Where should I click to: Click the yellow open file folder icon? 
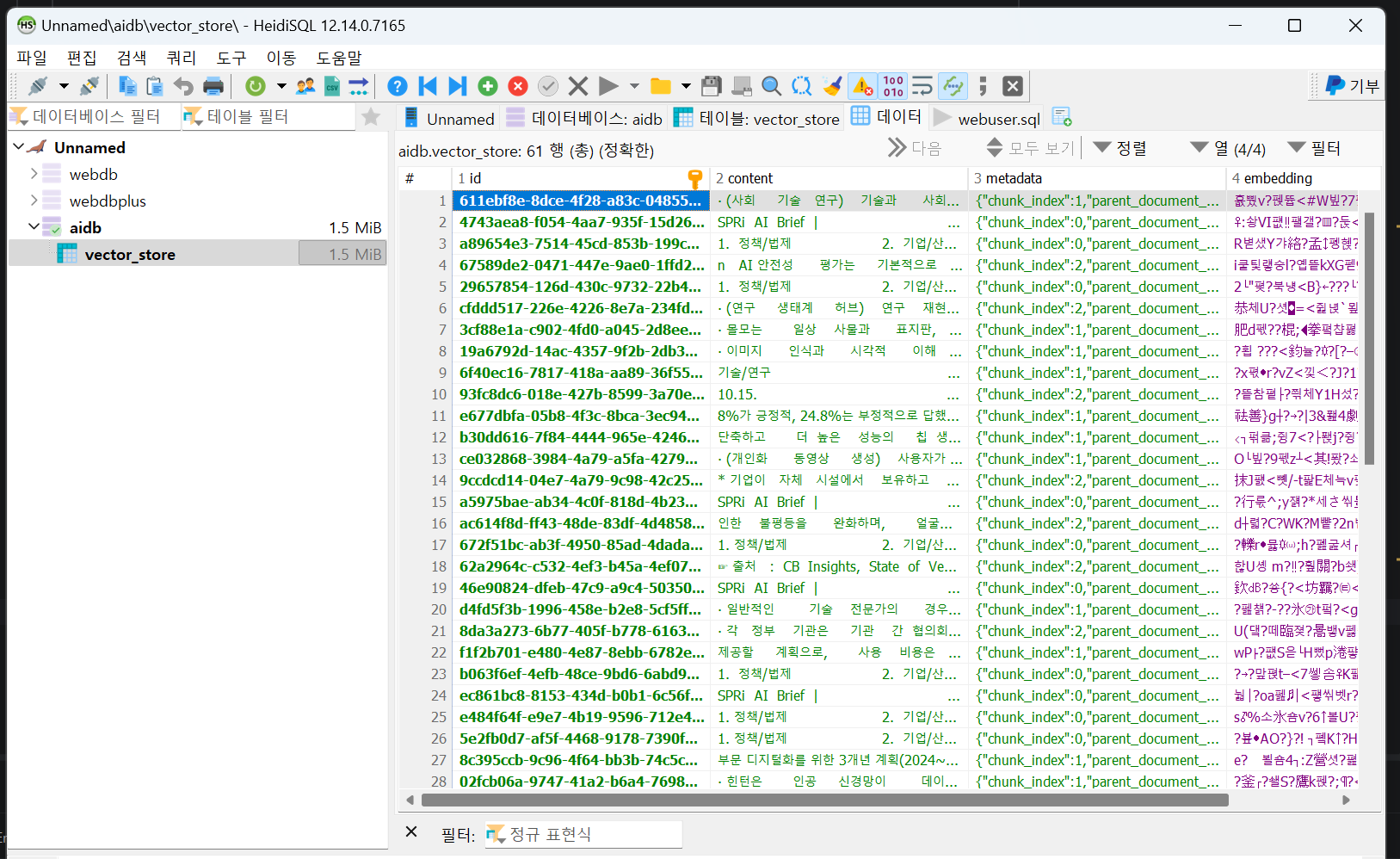660,86
